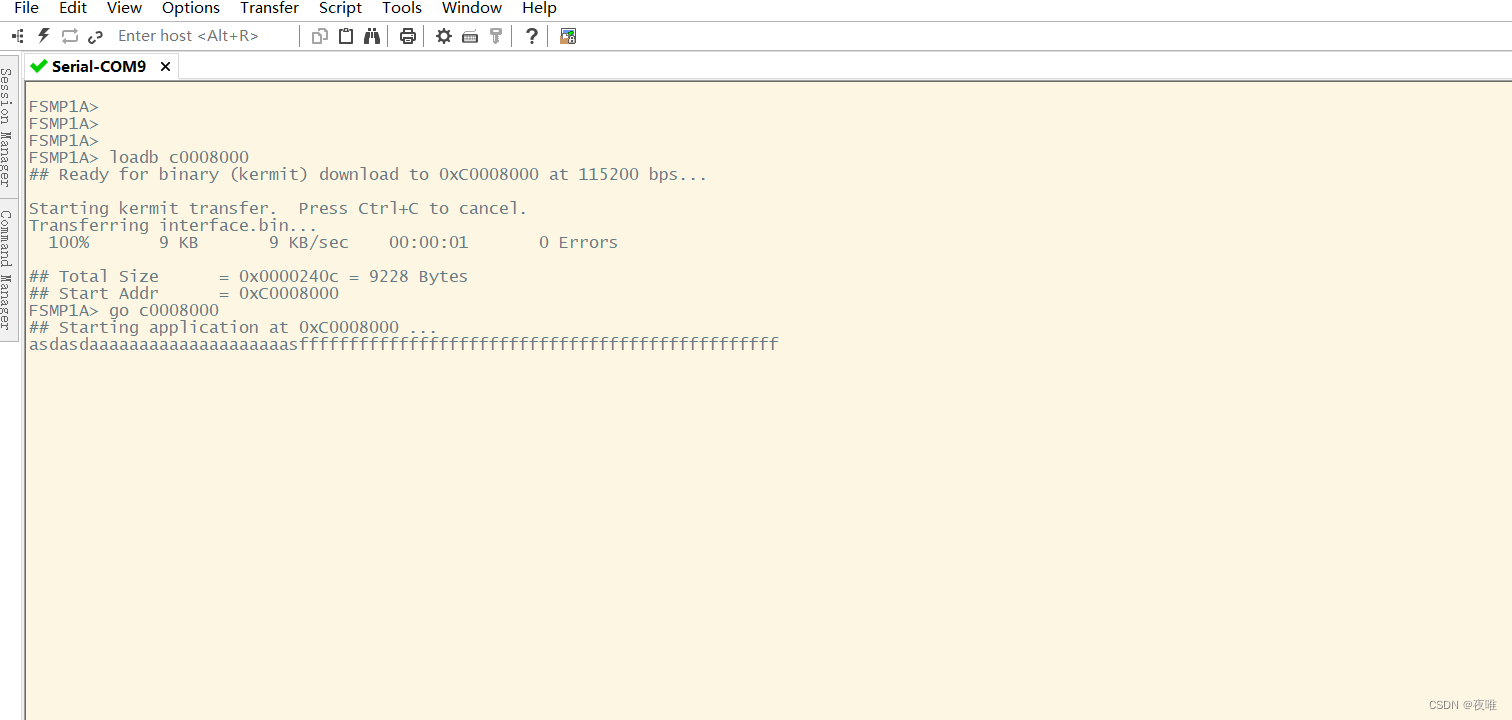Click 'Starting kermit transfer' line
Viewport: 1512px width, 720px height.
coord(277,208)
